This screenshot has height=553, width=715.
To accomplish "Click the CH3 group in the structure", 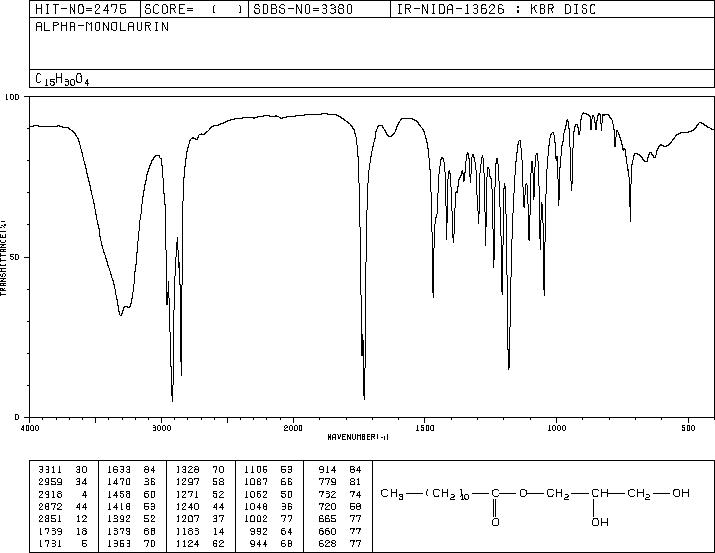I will tap(392, 494).
